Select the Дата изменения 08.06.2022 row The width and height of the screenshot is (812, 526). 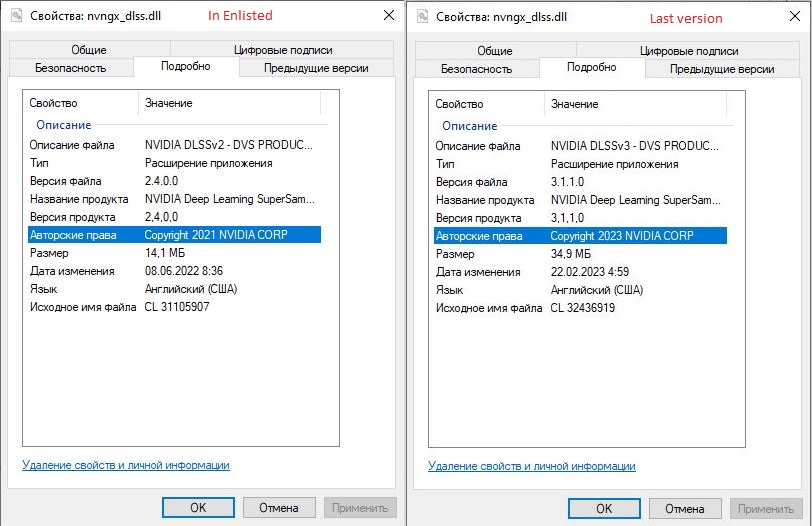(x=173, y=272)
